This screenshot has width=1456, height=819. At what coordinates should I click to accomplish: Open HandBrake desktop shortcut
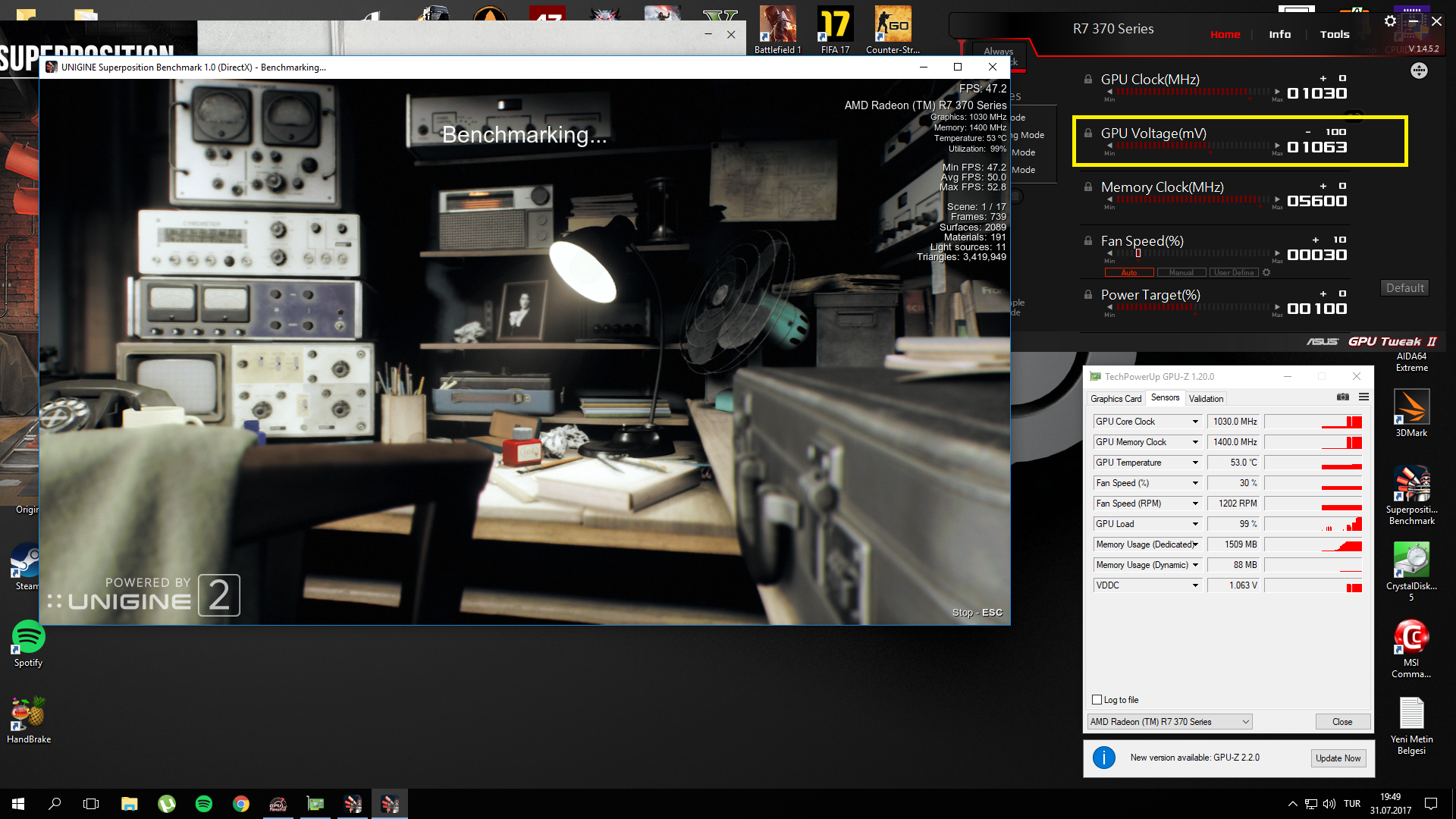[x=29, y=720]
